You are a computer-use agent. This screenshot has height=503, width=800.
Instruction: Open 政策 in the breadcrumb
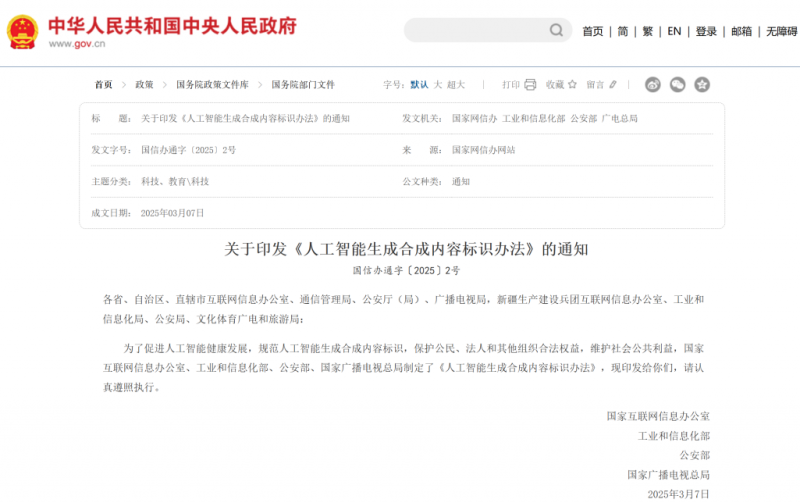tap(145, 85)
